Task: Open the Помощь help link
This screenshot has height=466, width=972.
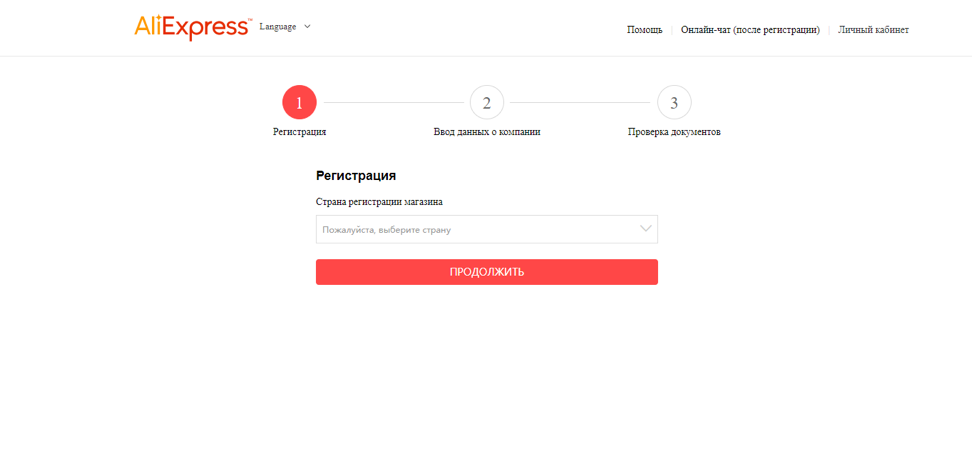Action: point(644,30)
